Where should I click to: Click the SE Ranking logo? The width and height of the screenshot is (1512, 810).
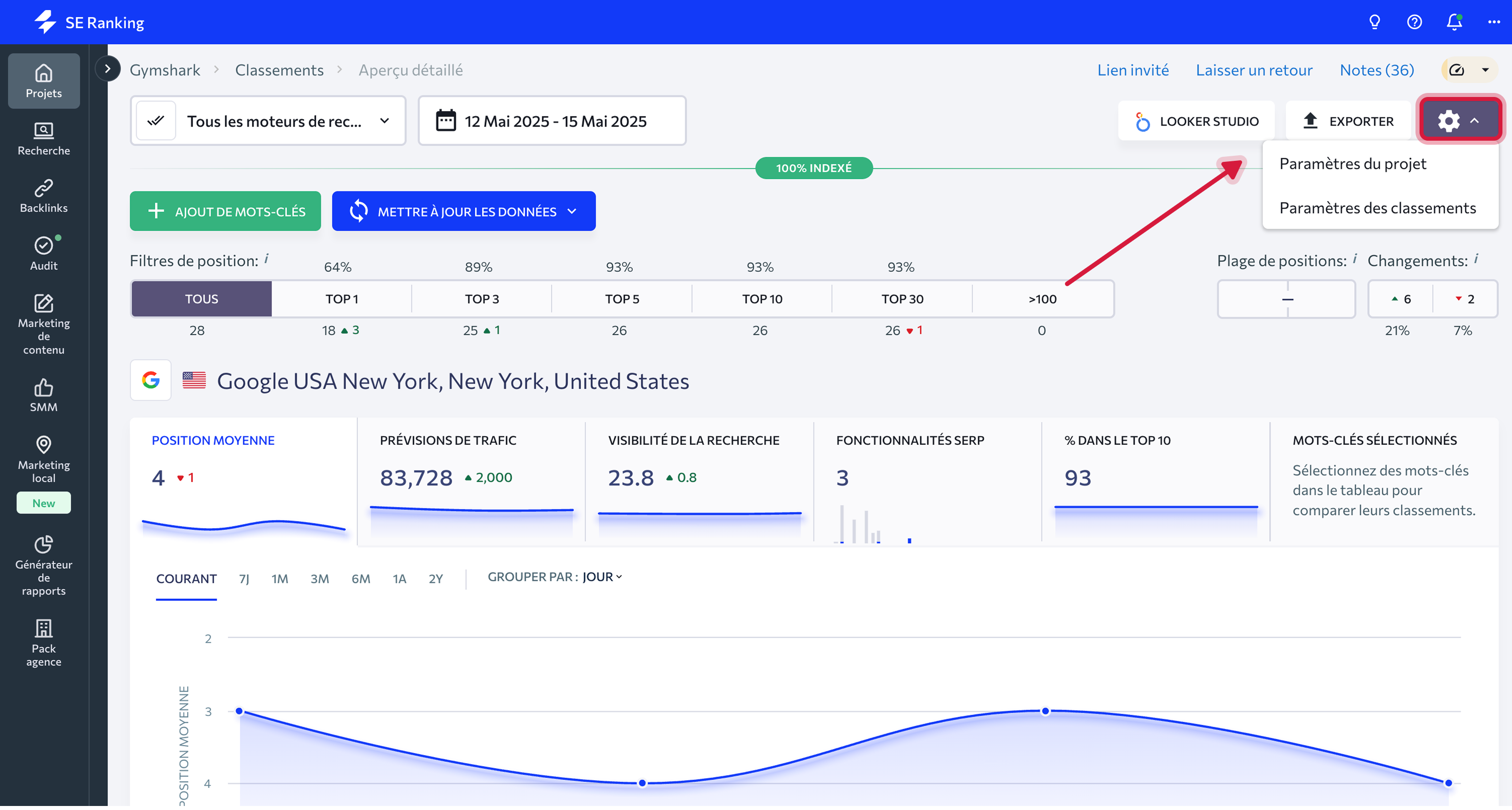click(89, 22)
